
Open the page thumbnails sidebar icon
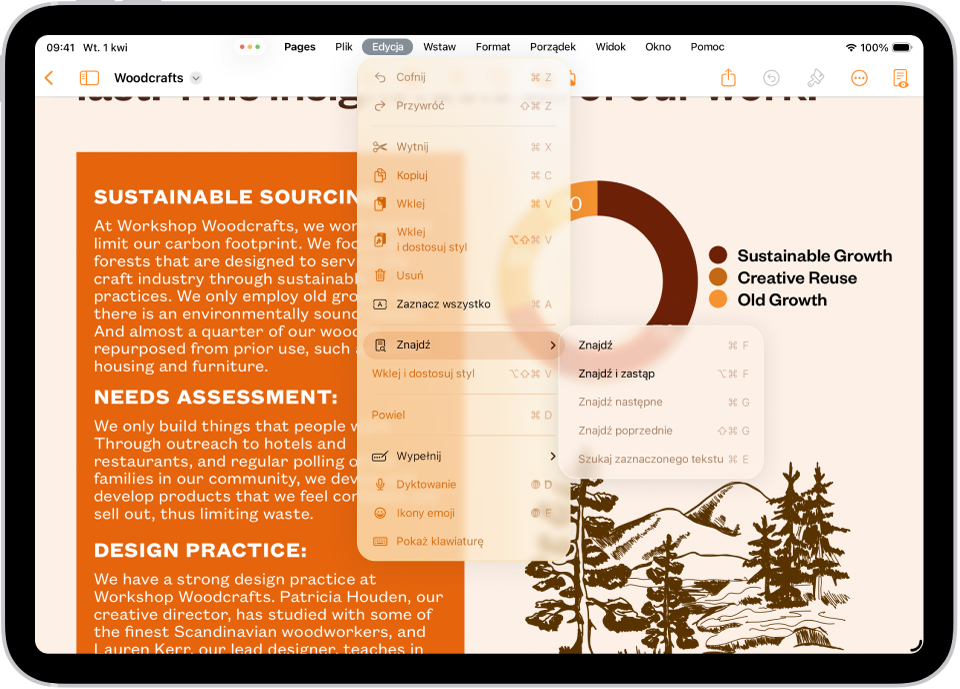pos(88,77)
